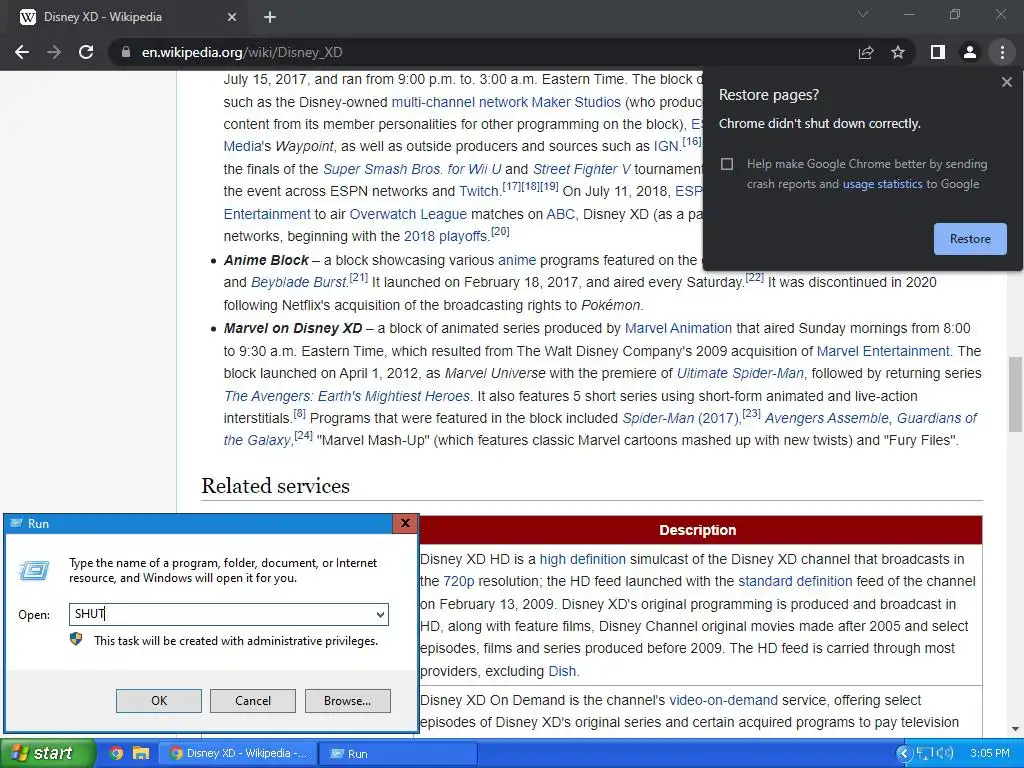The width and height of the screenshot is (1024, 768).
Task: Click Cancel in the Run dialog
Action: [x=253, y=701]
